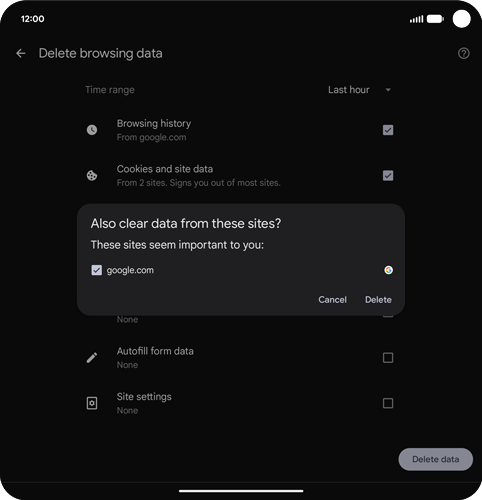482x500 pixels.
Task: Open the help question mark icon
Action: click(463, 53)
